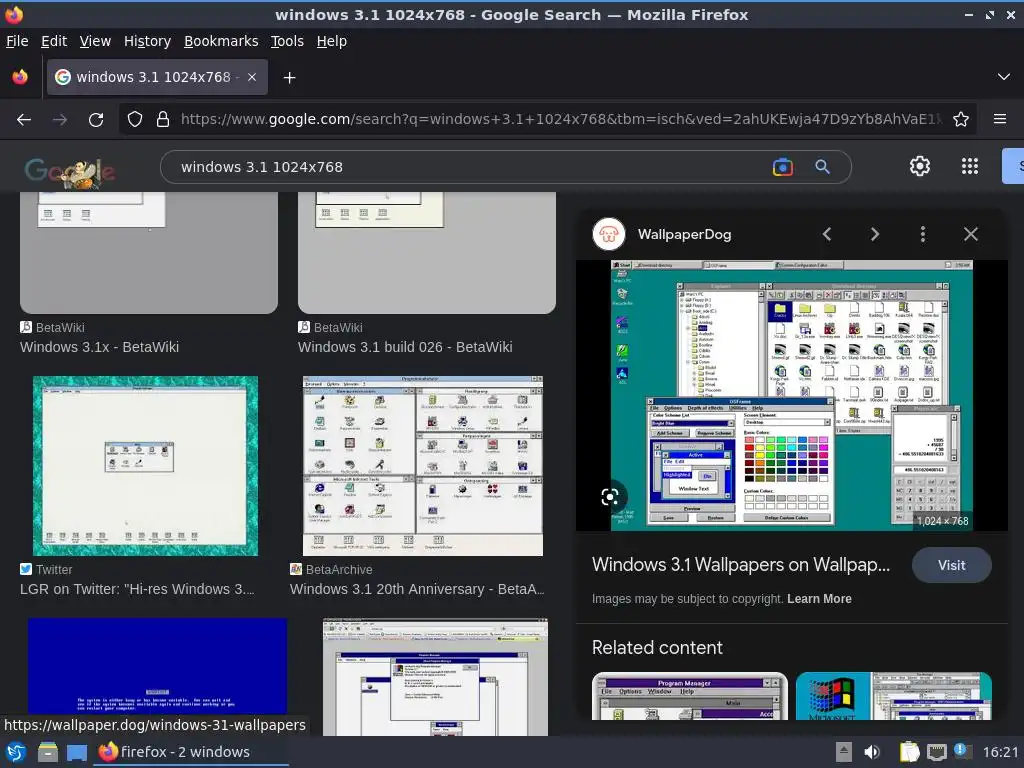The width and height of the screenshot is (1024, 768).
Task: Click the forward navigation arrow
Action: (60, 120)
